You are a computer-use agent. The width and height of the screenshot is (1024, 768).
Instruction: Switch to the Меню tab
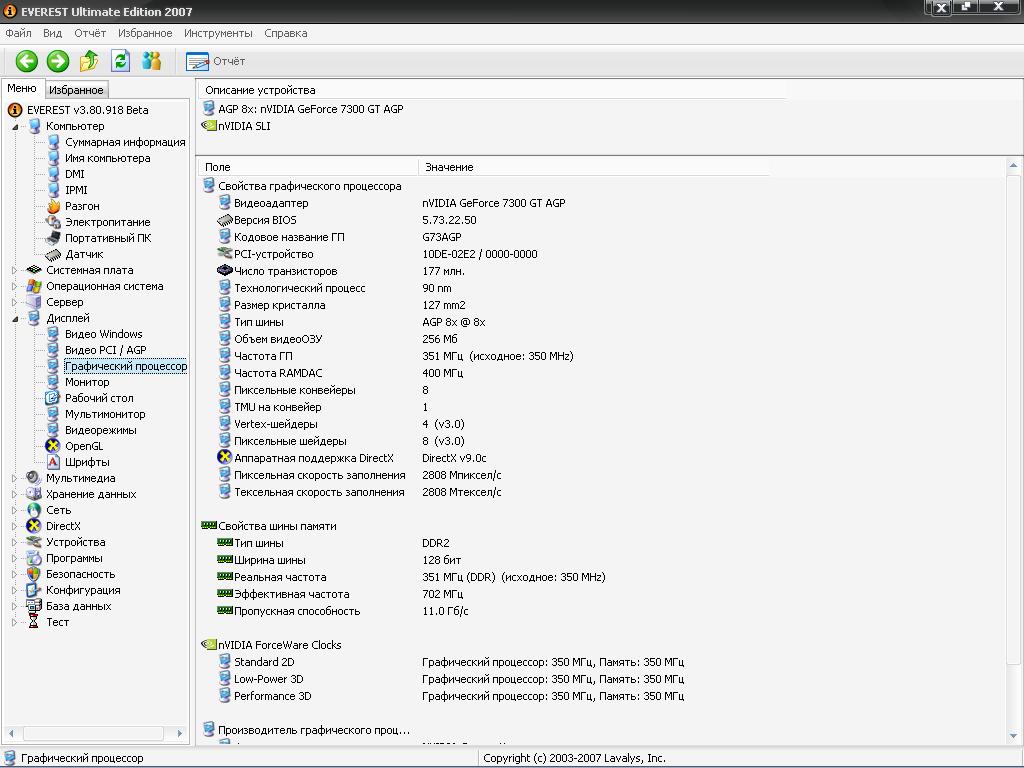pos(22,89)
